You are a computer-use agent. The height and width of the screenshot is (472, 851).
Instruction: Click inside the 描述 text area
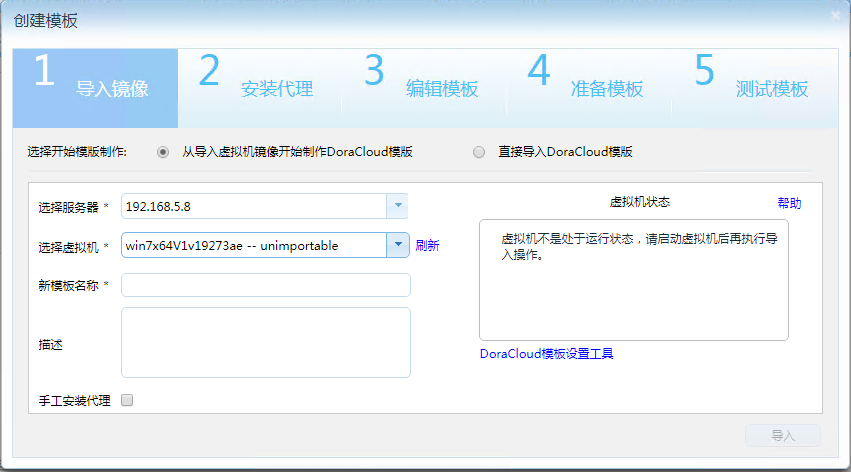tap(265, 342)
